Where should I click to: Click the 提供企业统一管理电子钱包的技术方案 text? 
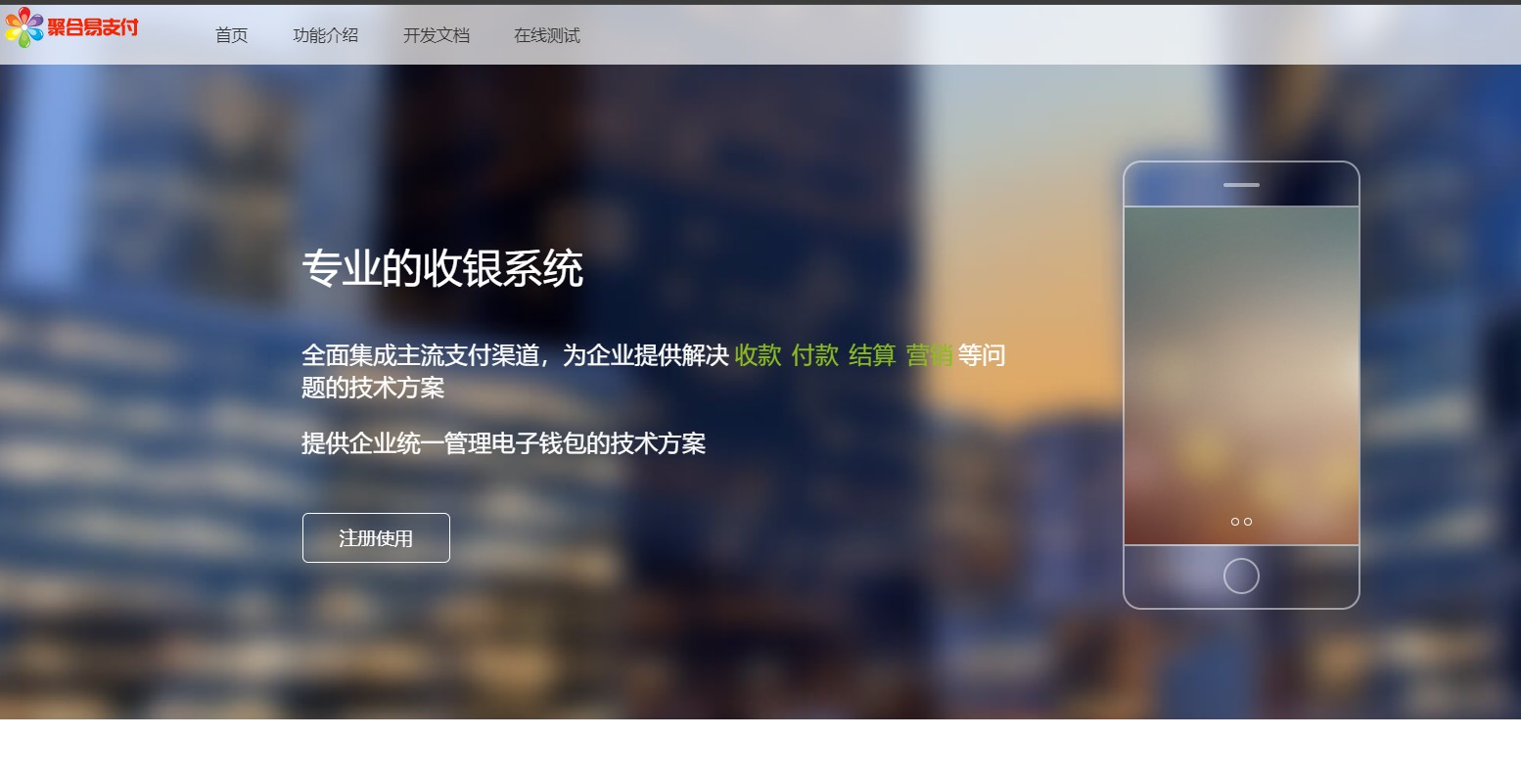(x=503, y=443)
